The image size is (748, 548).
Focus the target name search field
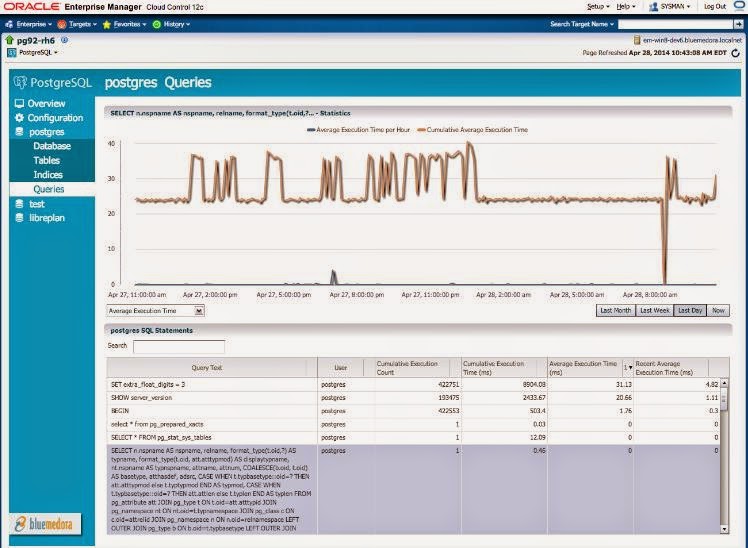(675, 24)
